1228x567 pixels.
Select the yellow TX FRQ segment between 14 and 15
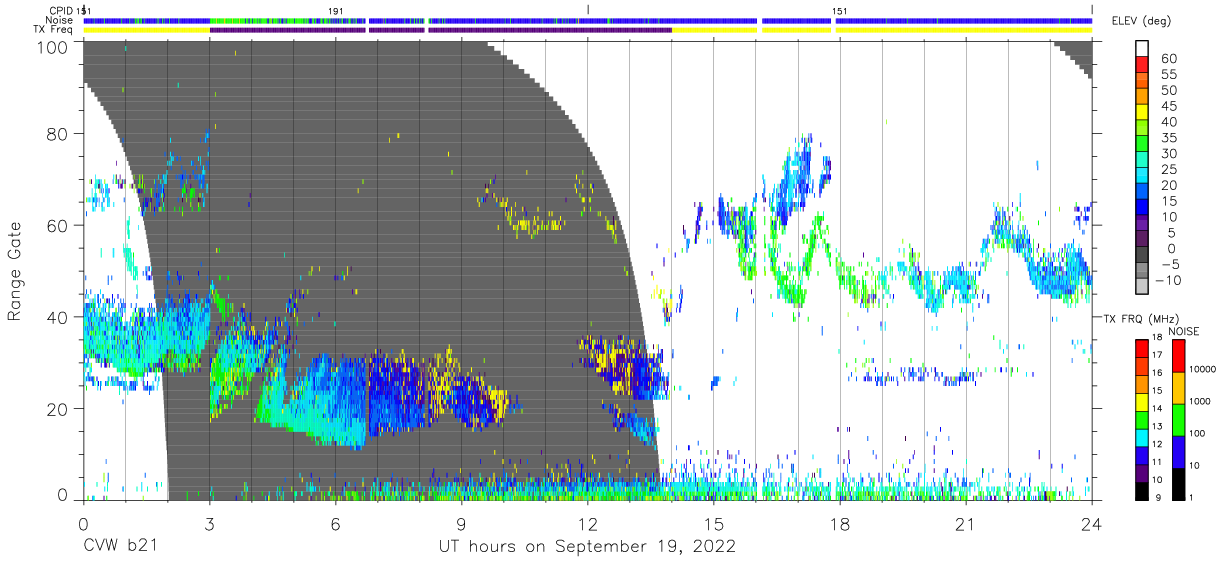pyautogui.click(x=1141, y=401)
